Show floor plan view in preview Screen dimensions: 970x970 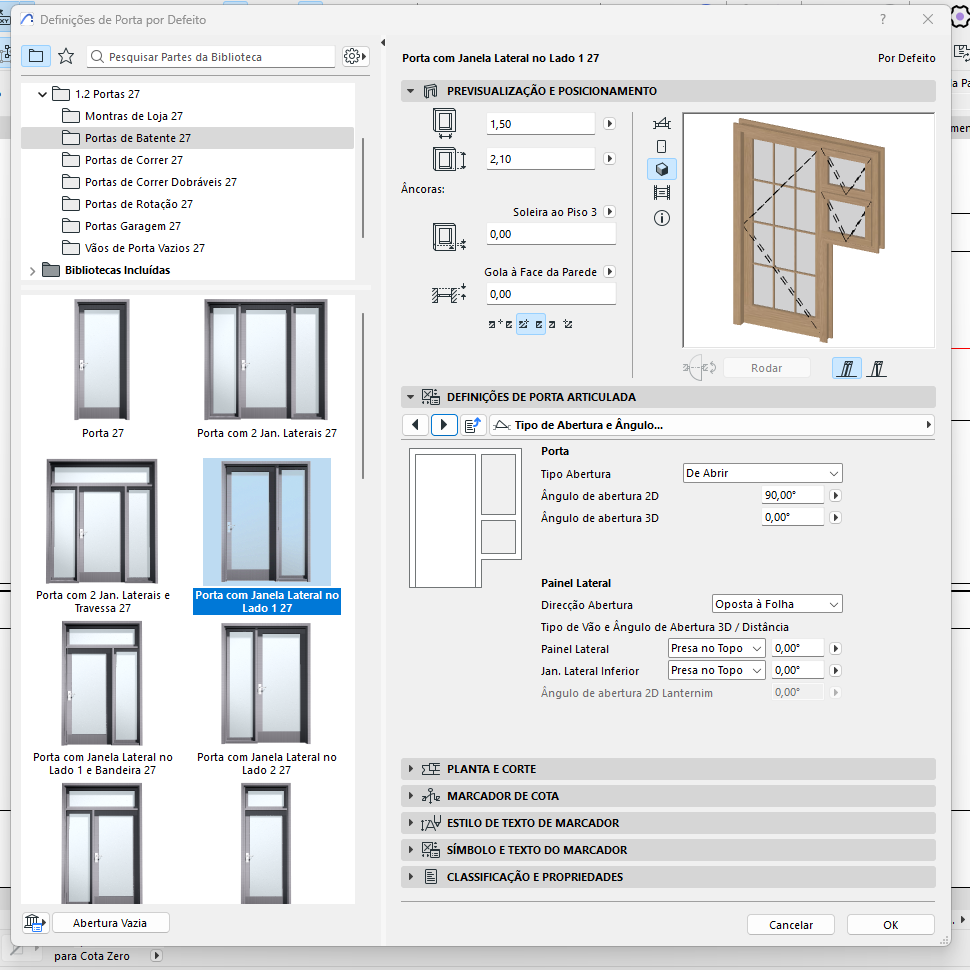coord(661,123)
